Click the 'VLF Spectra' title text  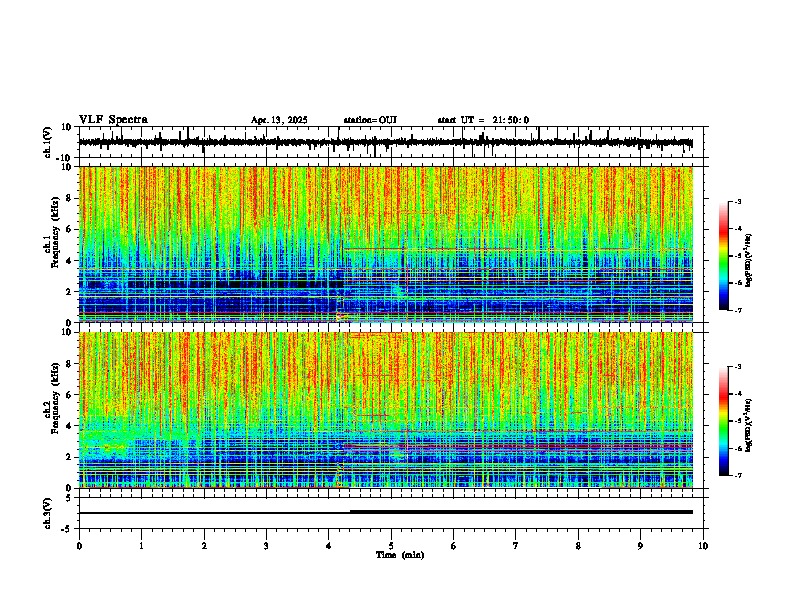113,120
